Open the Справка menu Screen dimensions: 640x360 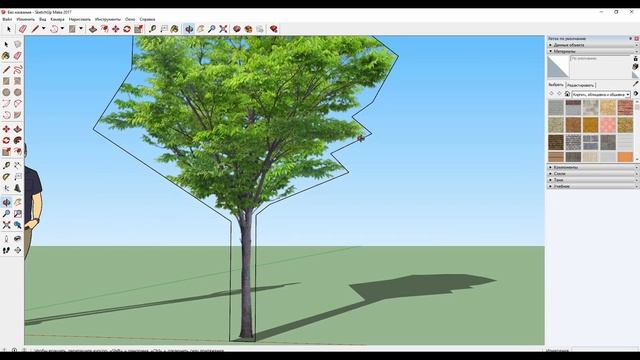pos(147,19)
